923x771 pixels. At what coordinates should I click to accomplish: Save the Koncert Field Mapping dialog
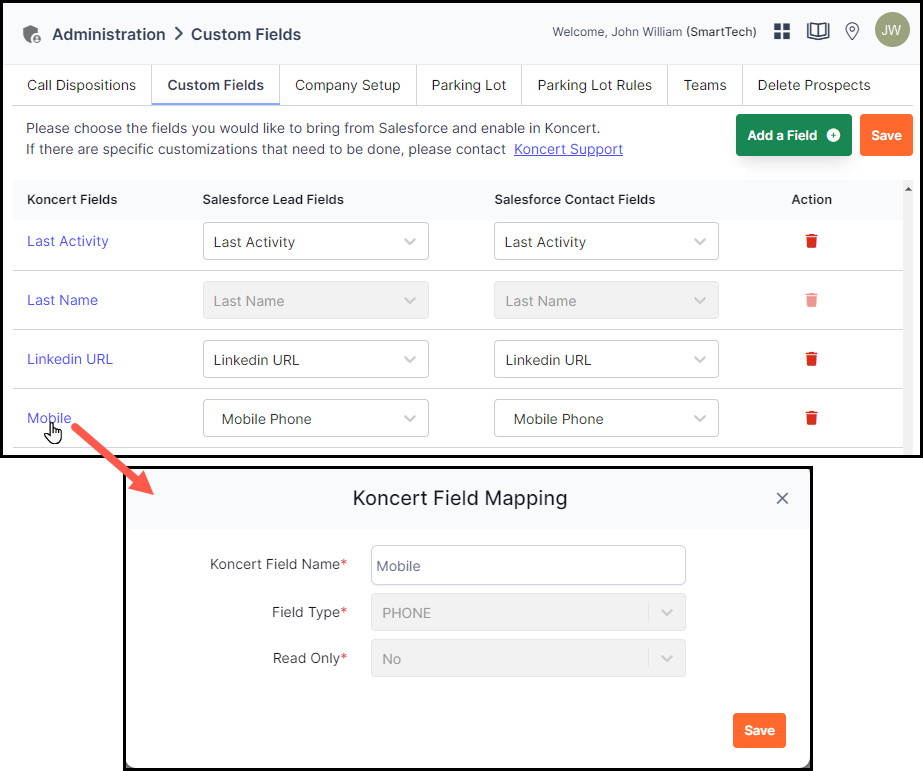coord(759,730)
